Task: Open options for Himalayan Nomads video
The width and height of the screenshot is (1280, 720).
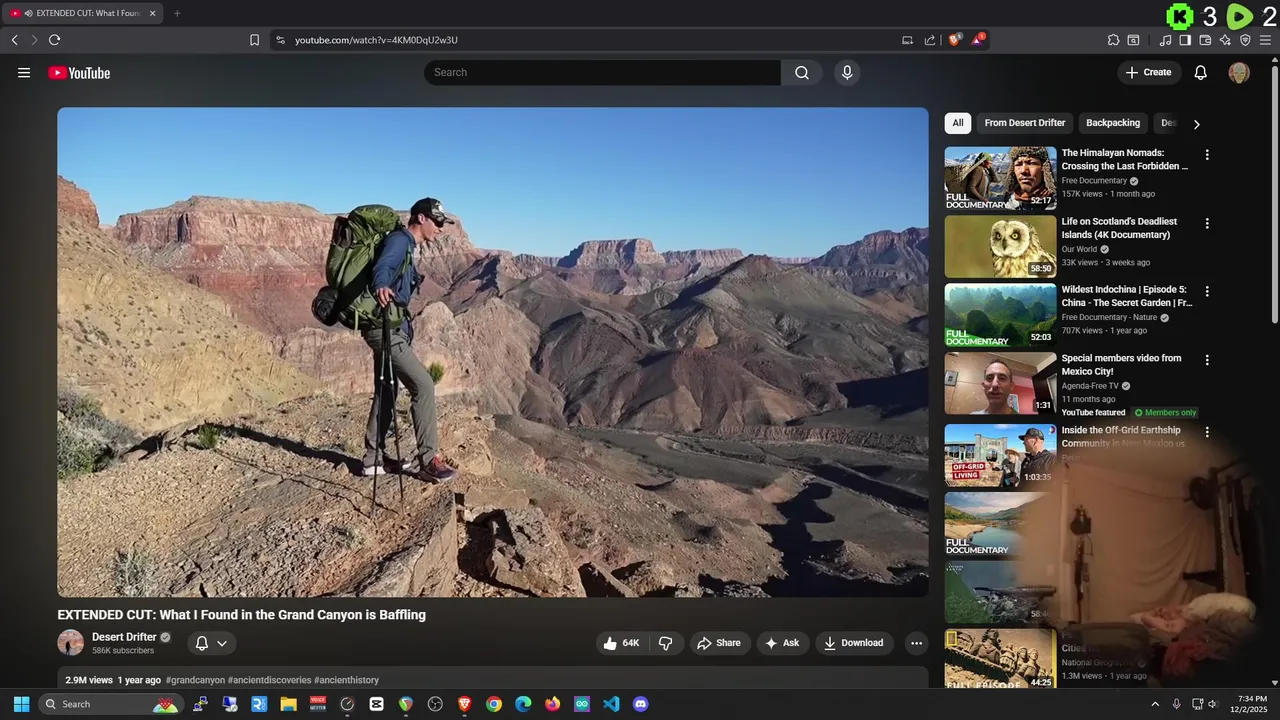Action: [1207, 155]
